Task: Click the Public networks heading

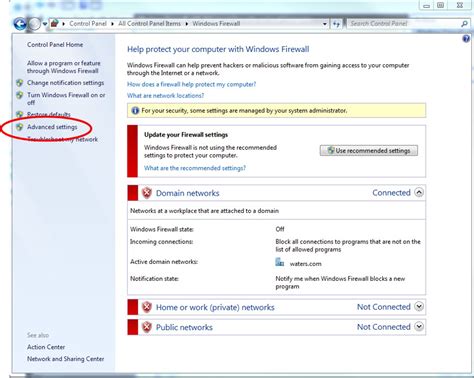Action: [184, 327]
